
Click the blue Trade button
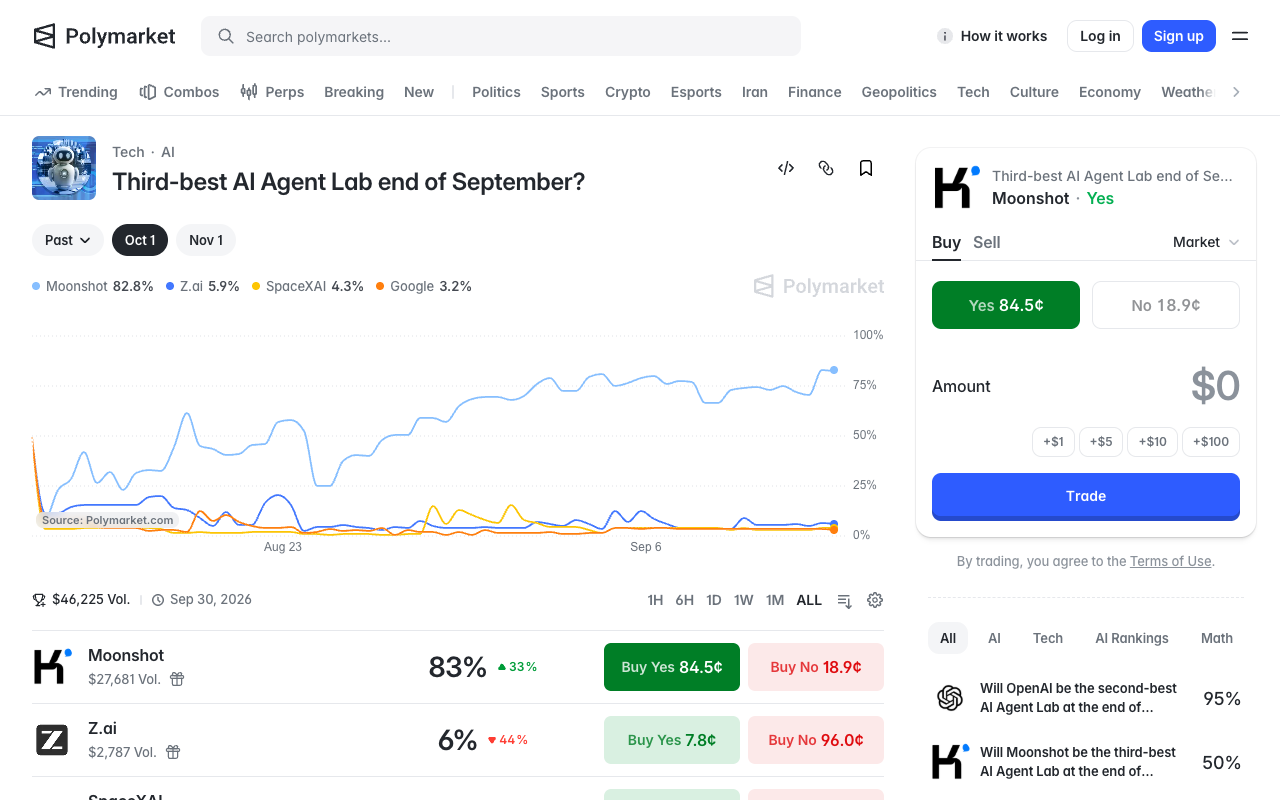pyautogui.click(x=1086, y=496)
